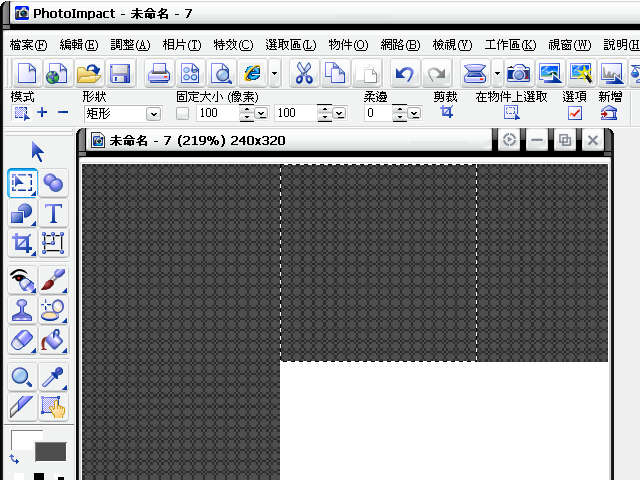Undo the last action
The height and width of the screenshot is (480, 640).
[x=404, y=74]
